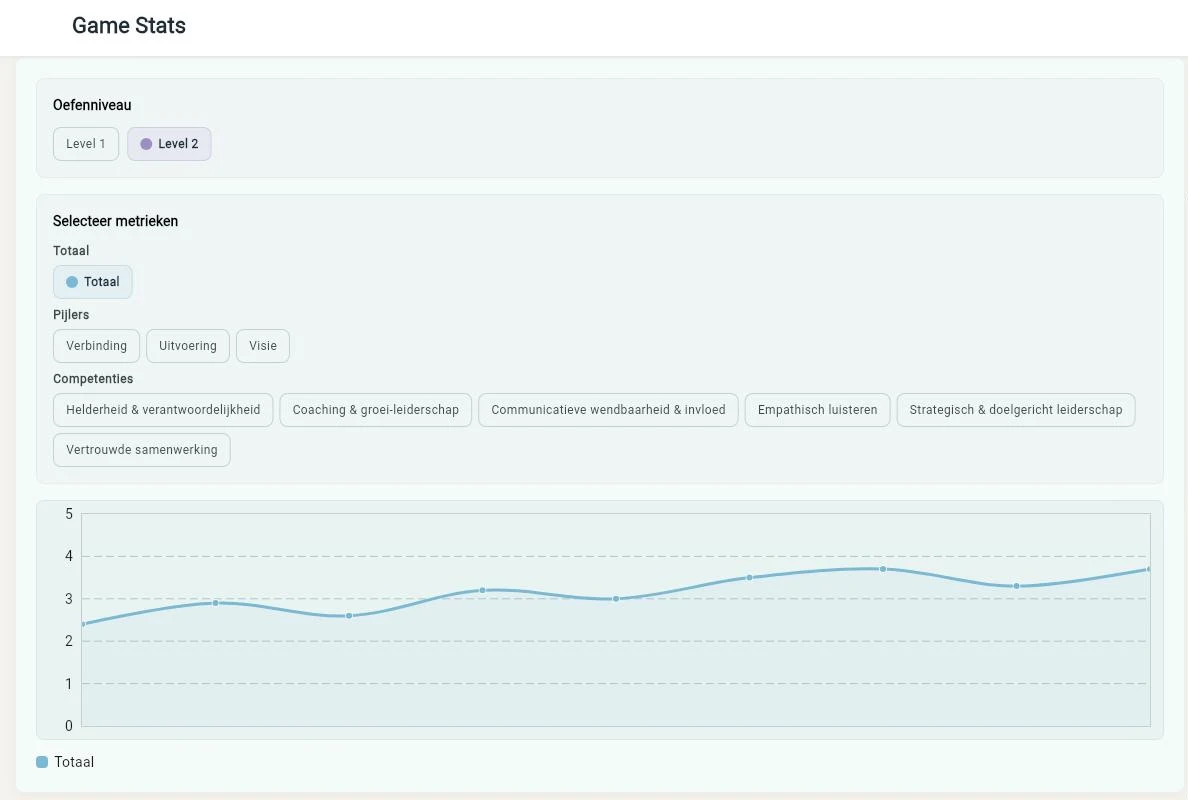
Task: Click the last data point on the chart line
Action: point(1149,569)
